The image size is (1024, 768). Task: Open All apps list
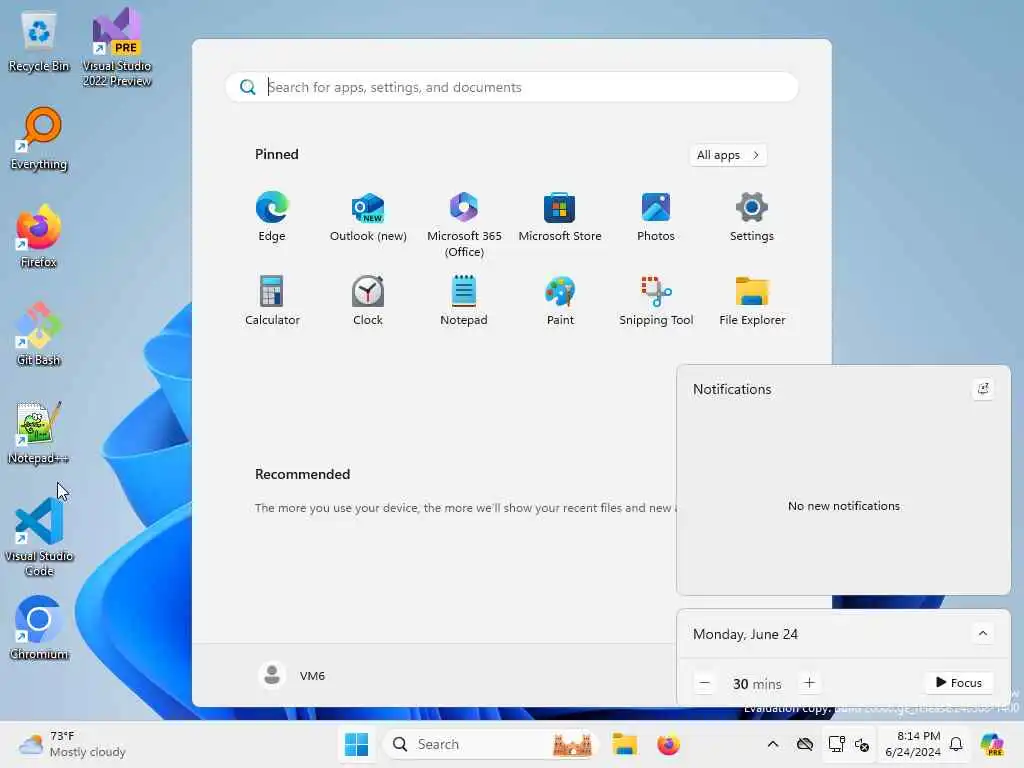(x=728, y=155)
